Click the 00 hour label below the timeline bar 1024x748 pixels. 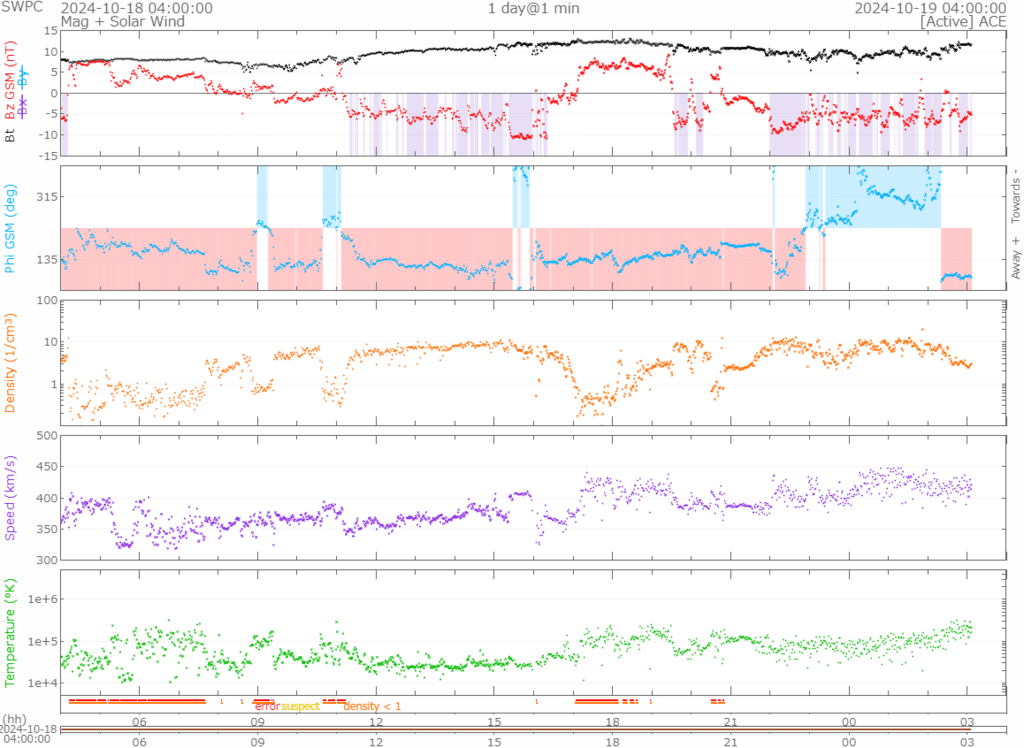tap(849, 741)
